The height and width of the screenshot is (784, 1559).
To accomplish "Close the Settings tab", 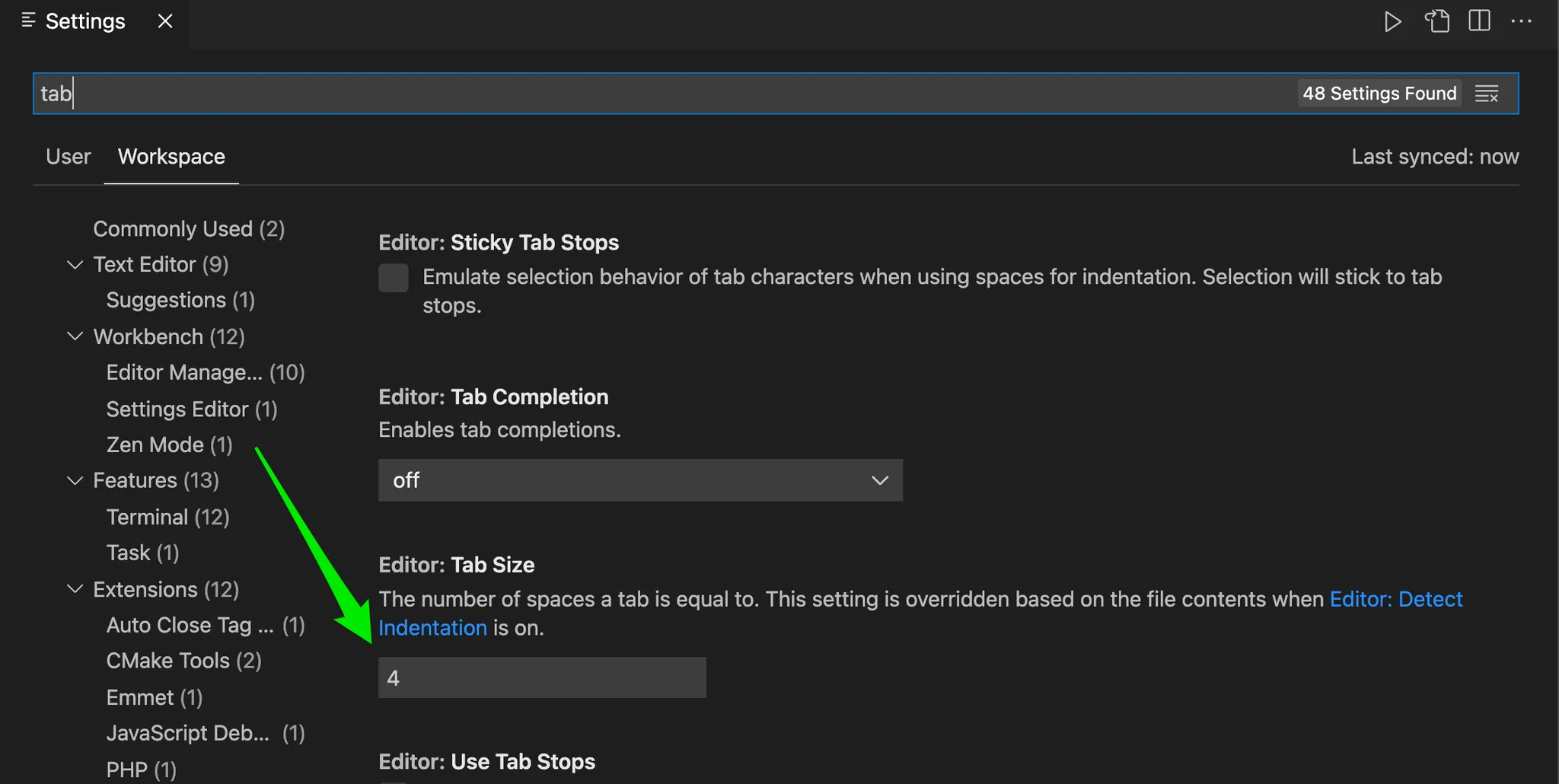I will 165,21.
